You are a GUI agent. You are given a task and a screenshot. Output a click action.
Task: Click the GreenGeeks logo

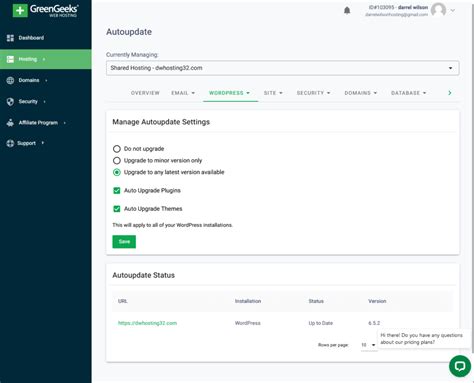point(45,10)
